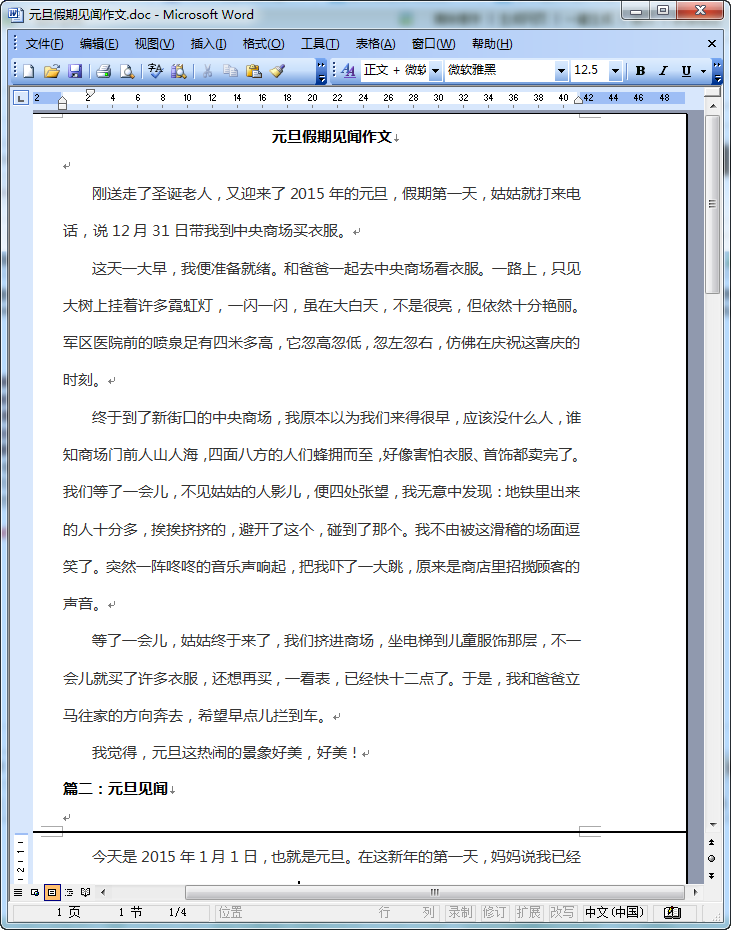Go to next page with double-down arrow

pos(712,875)
